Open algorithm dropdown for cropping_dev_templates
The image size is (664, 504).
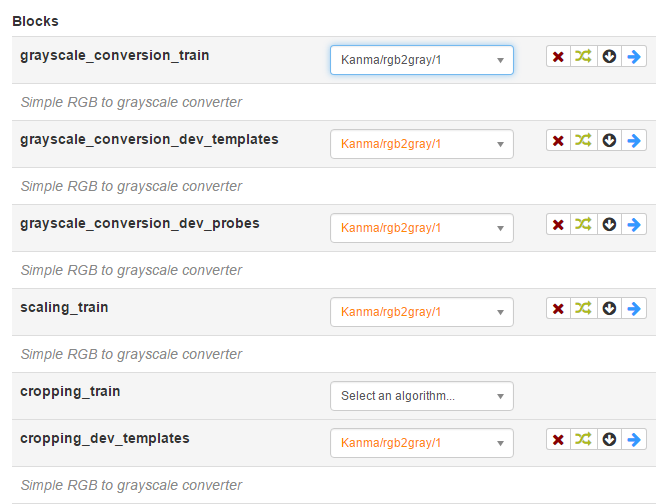[x=422, y=443]
